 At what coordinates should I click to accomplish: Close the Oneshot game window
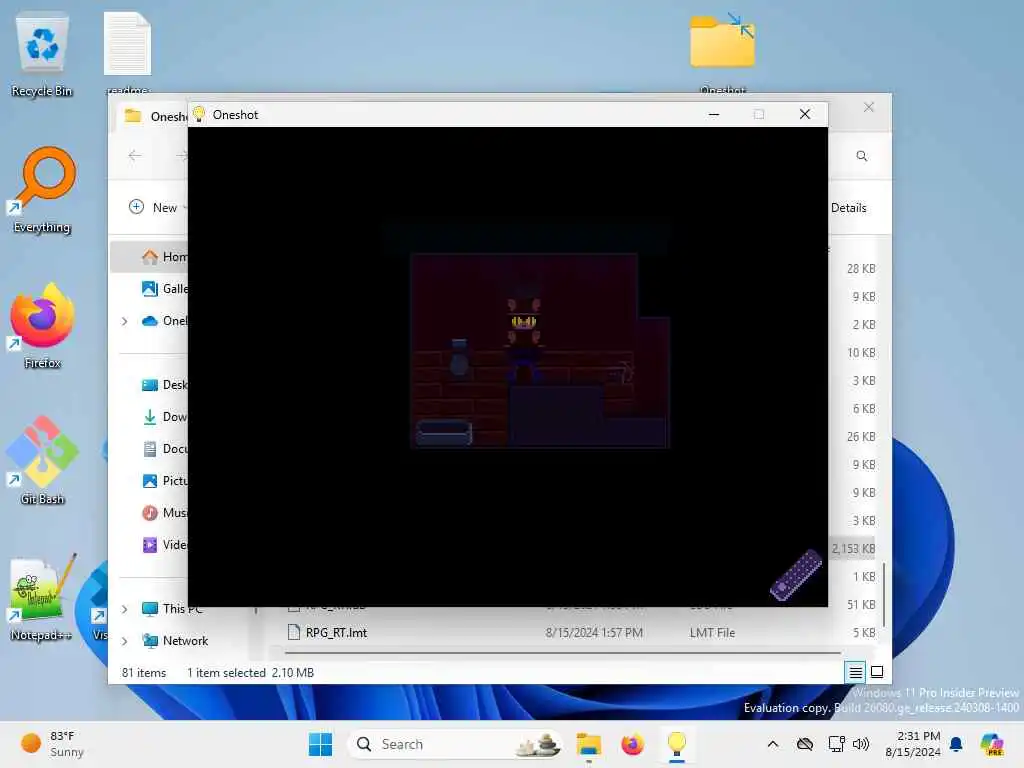click(805, 114)
